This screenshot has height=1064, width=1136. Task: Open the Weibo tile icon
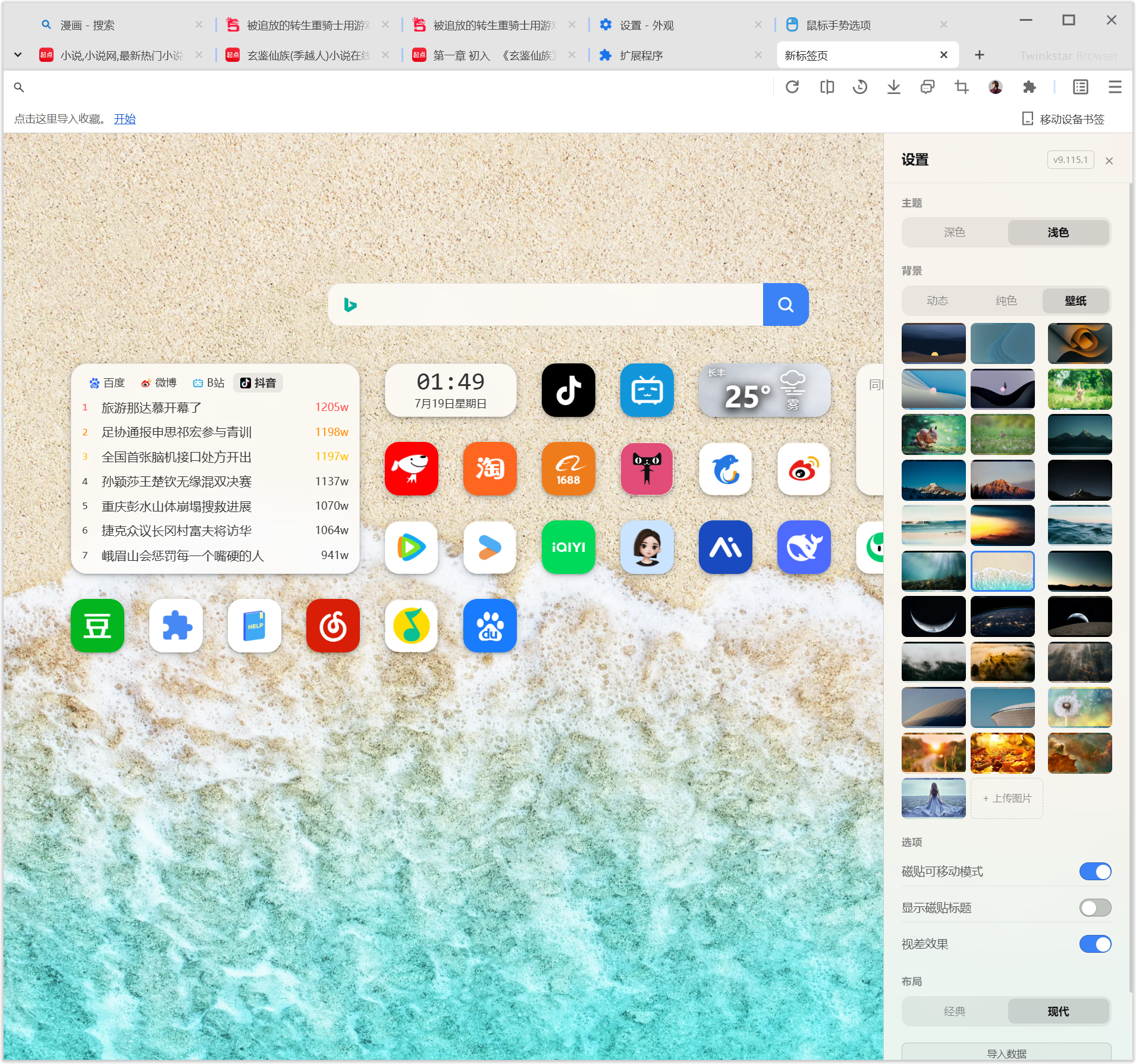804,469
